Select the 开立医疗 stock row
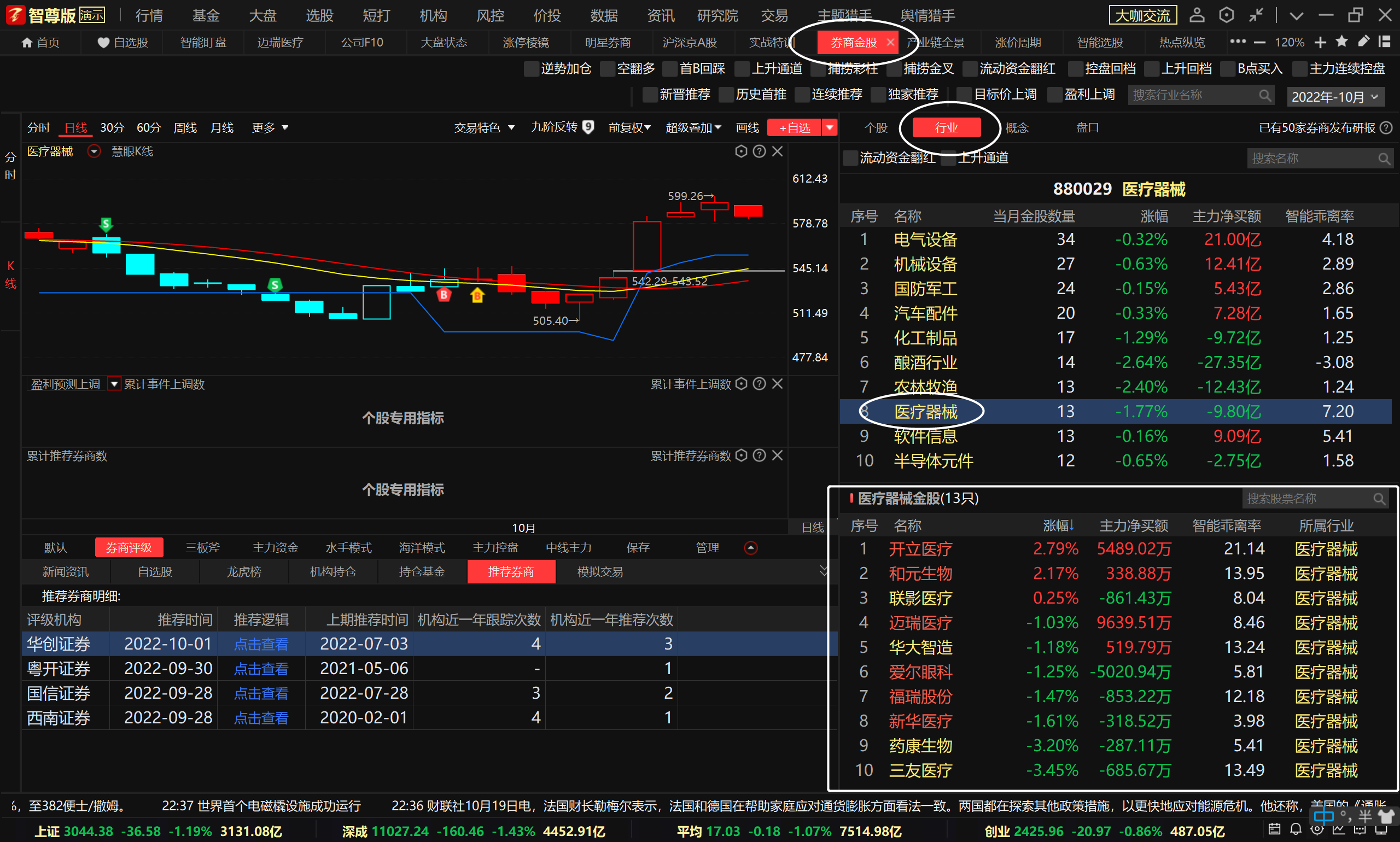 pyautogui.click(x=1115, y=548)
